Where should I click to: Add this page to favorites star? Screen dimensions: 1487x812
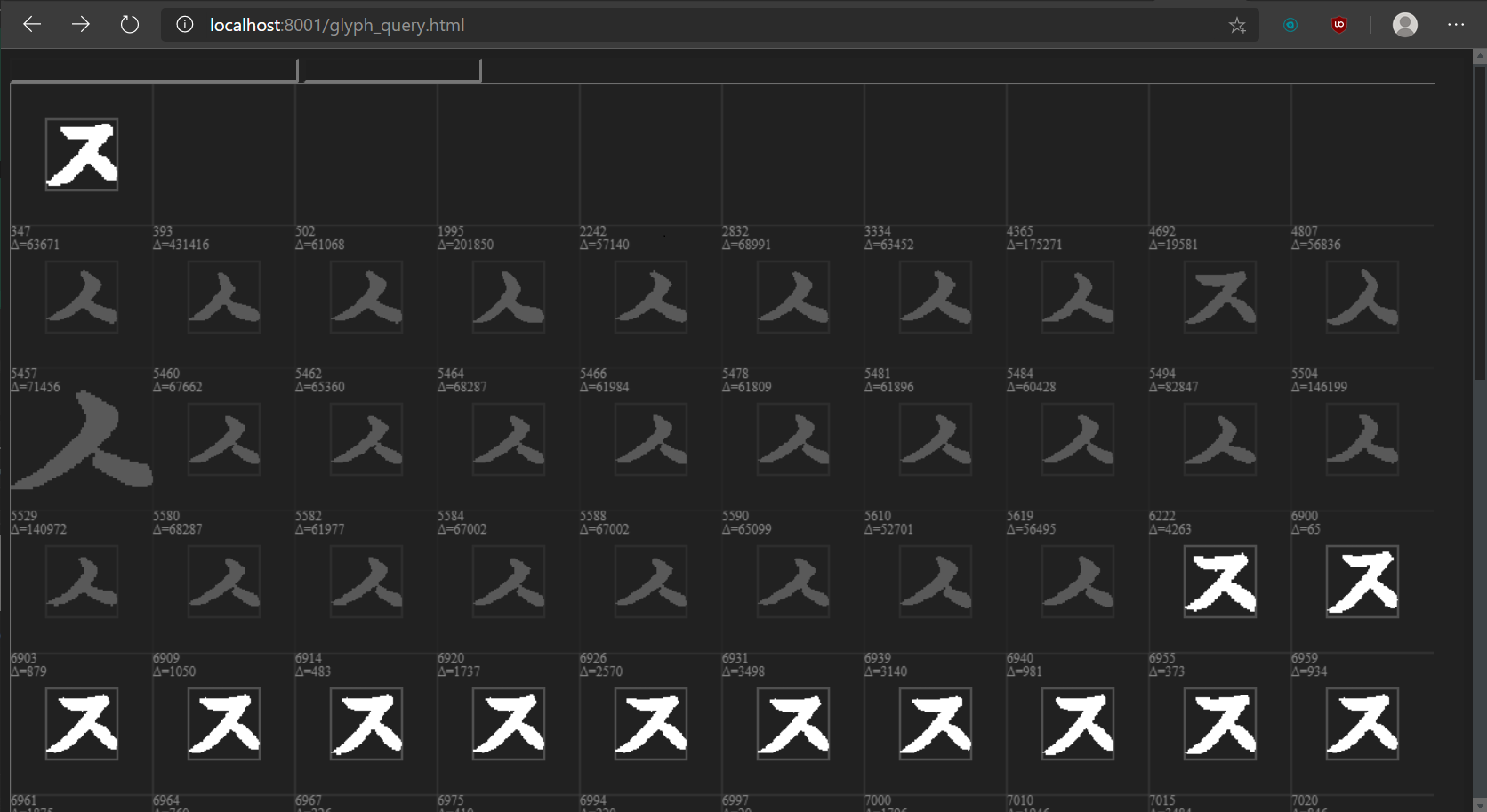click(x=1237, y=25)
